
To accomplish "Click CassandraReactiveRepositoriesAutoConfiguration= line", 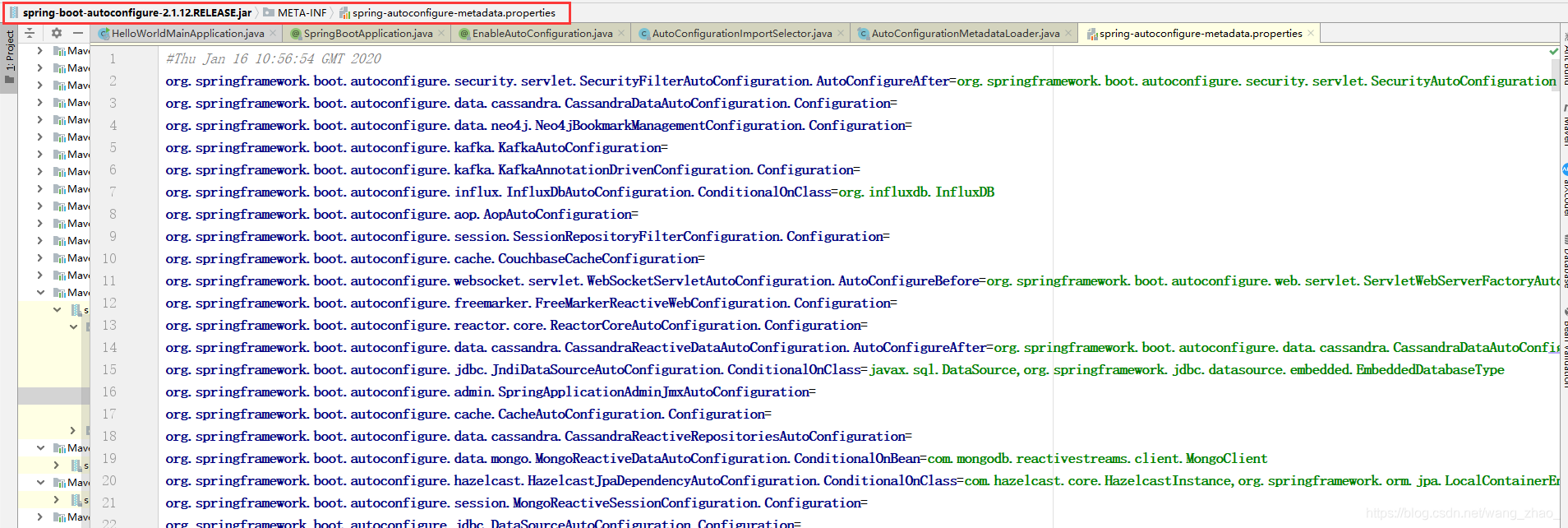I will (538, 436).
